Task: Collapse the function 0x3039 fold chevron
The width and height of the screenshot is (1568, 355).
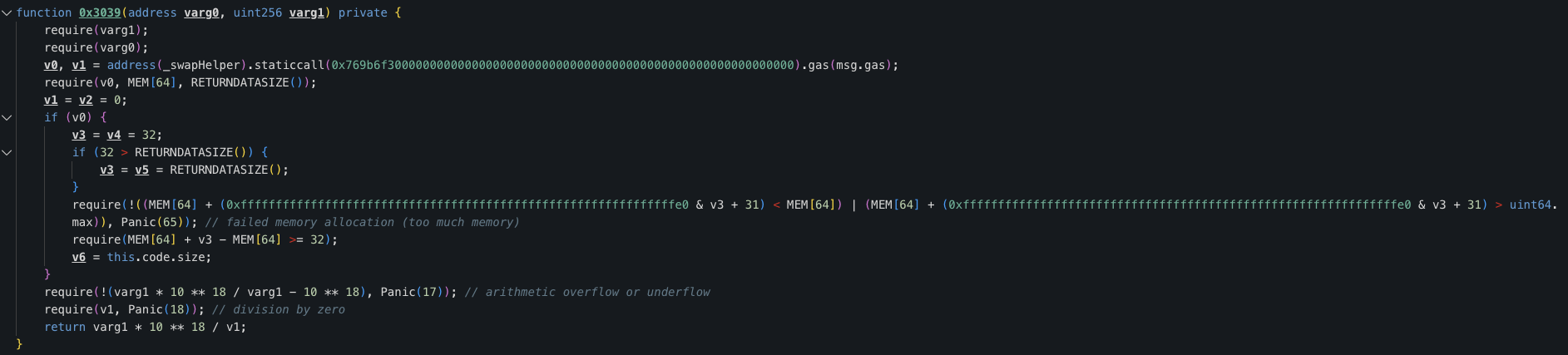Action: (7, 12)
